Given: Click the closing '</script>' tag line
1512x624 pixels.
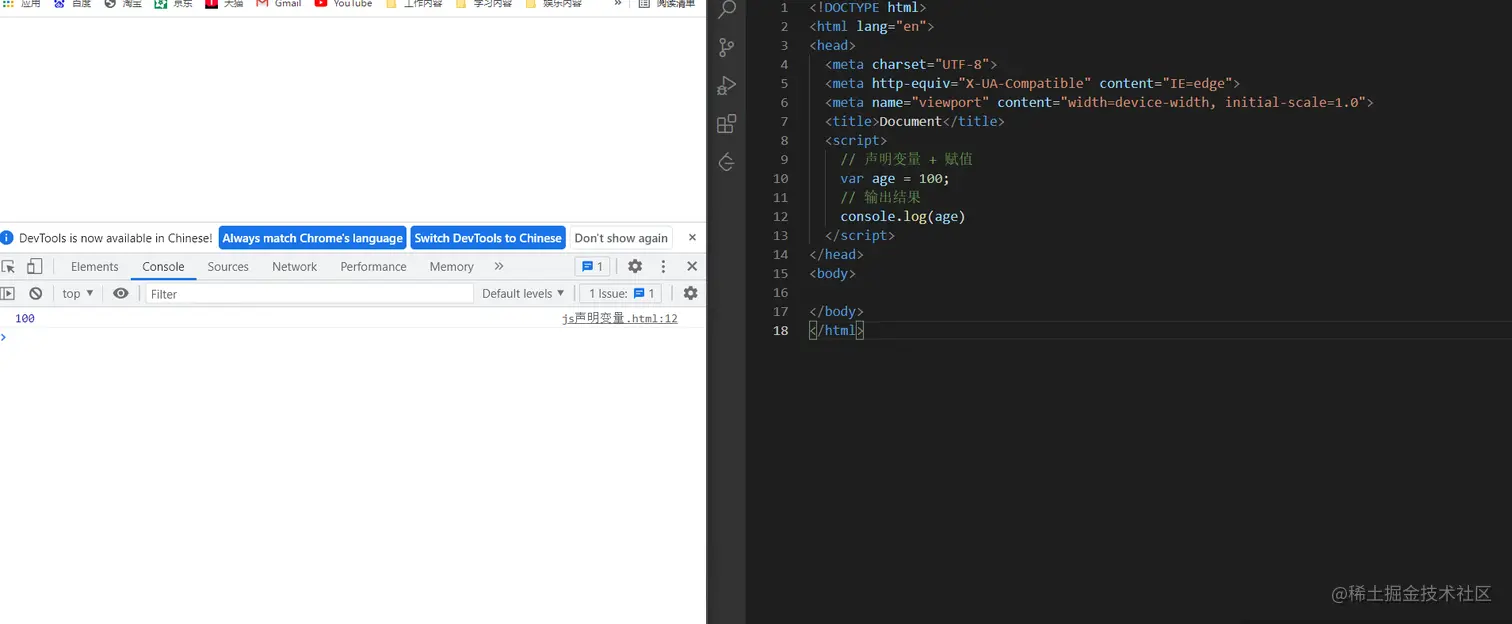Looking at the screenshot, I should (860, 235).
